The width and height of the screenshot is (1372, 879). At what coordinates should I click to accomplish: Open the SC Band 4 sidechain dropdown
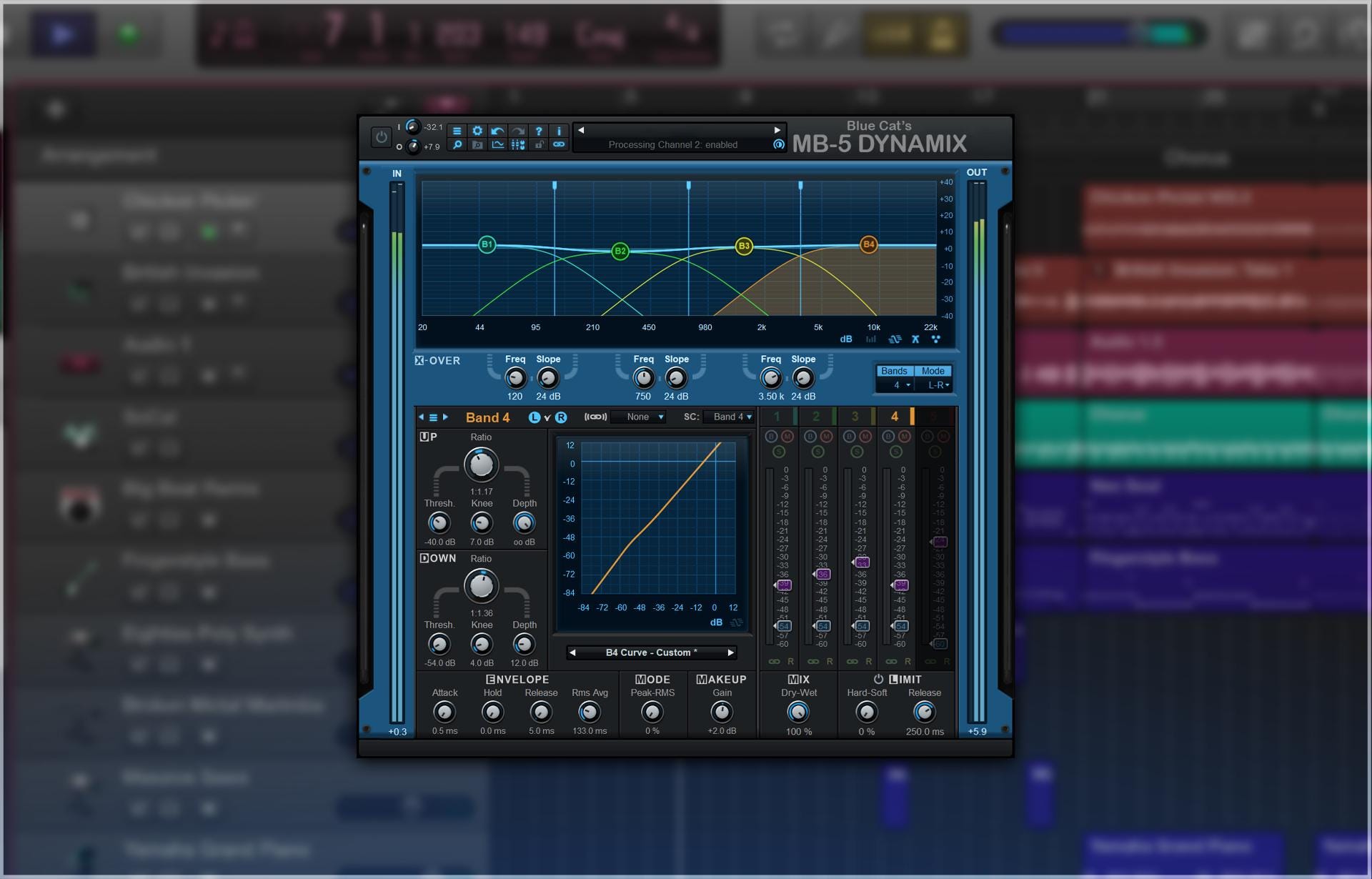tap(729, 417)
